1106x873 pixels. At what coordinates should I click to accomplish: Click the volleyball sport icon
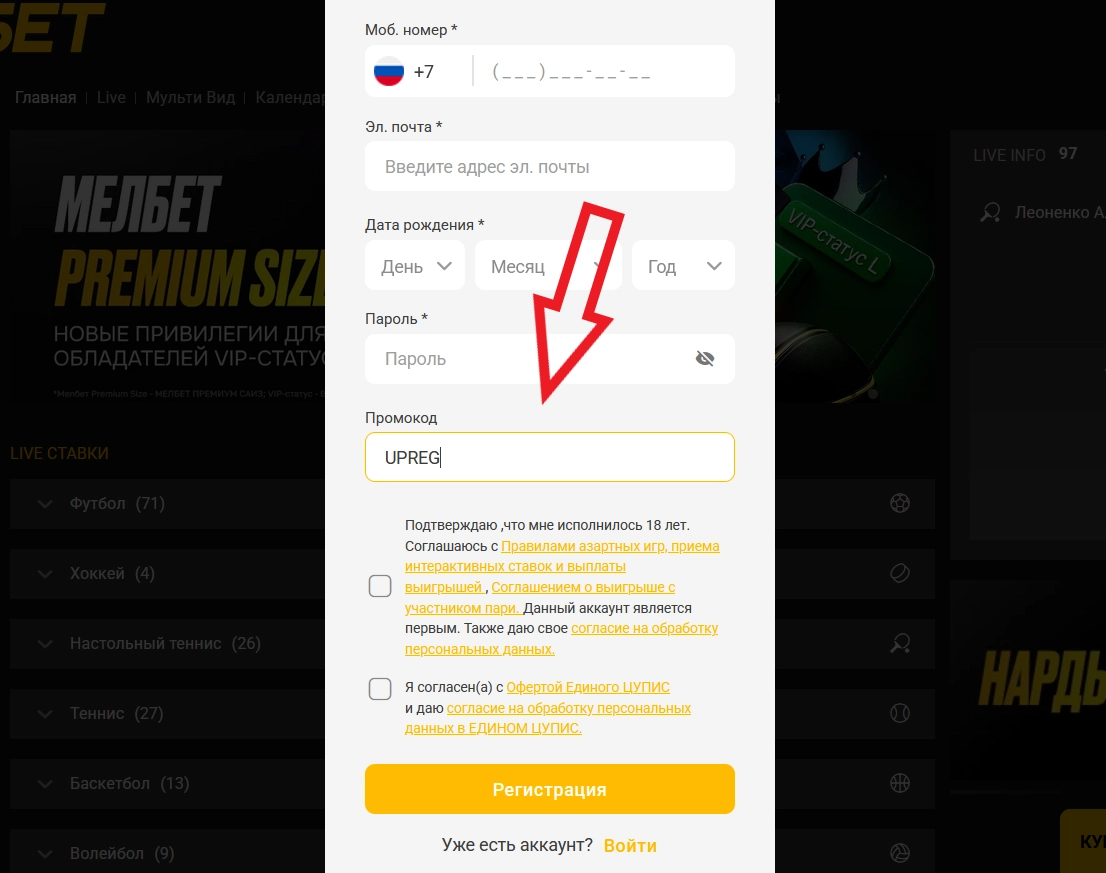tap(900, 853)
